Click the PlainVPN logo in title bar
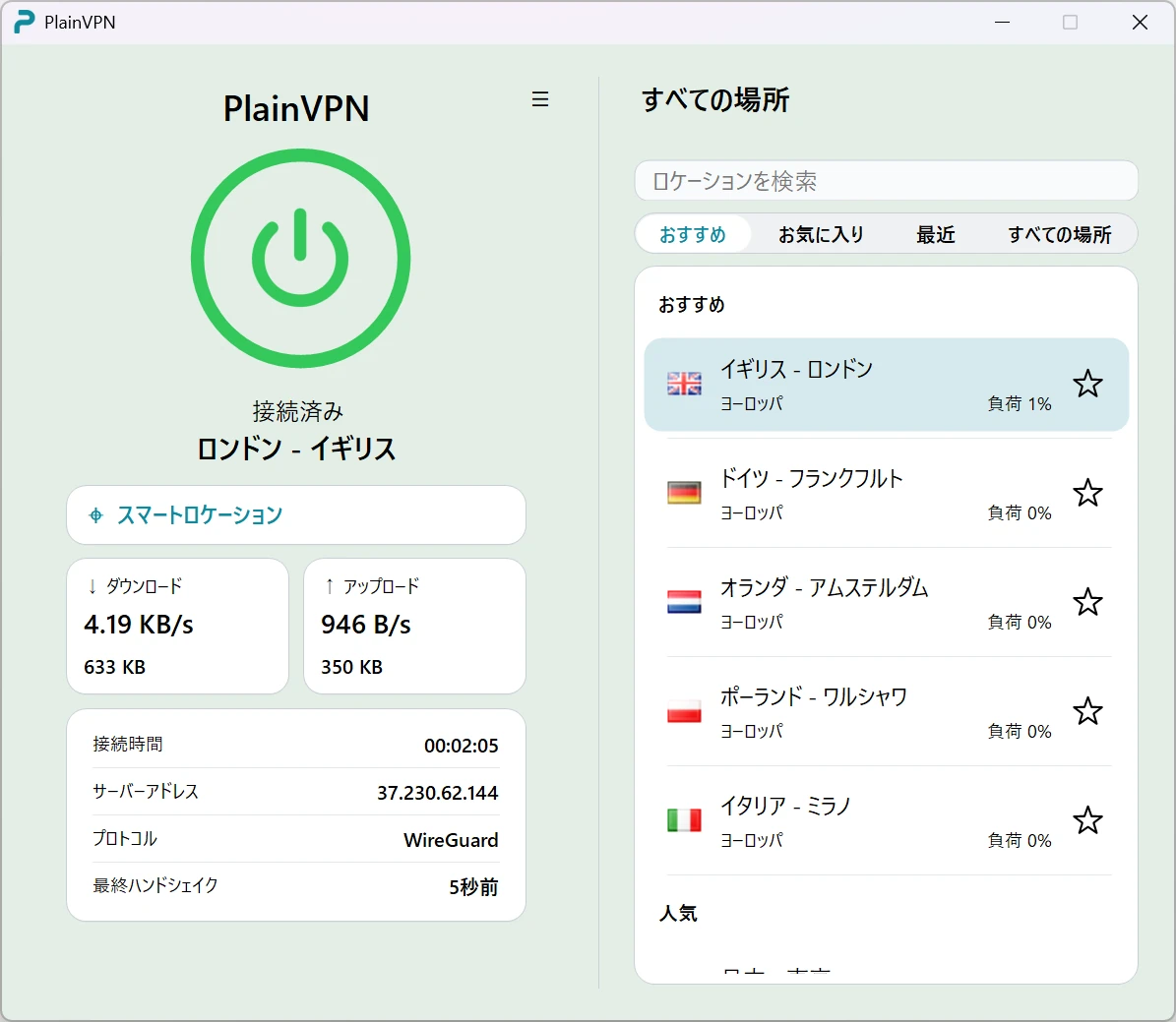 (x=24, y=22)
